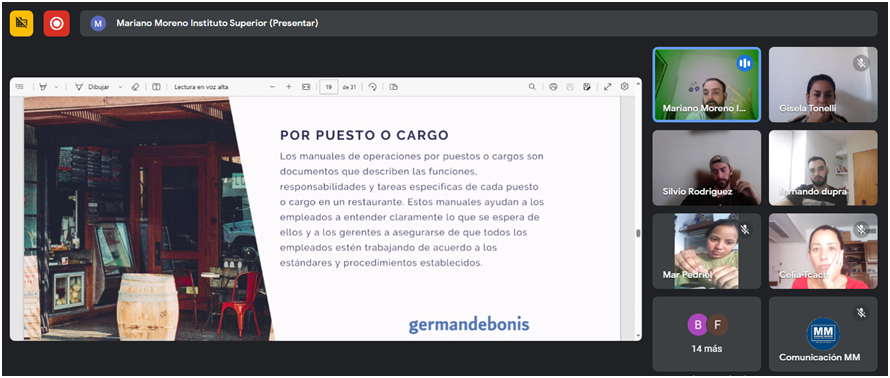Click the page number field showing 19
The height and width of the screenshot is (378, 890).
click(329, 87)
